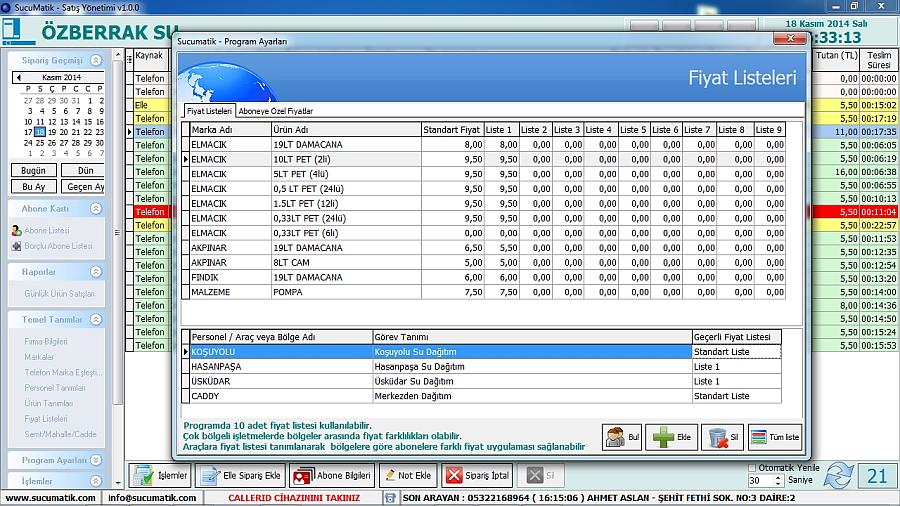Click the Bugün date filter button
This screenshot has height=506, width=900.
pyautogui.click(x=33, y=171)
